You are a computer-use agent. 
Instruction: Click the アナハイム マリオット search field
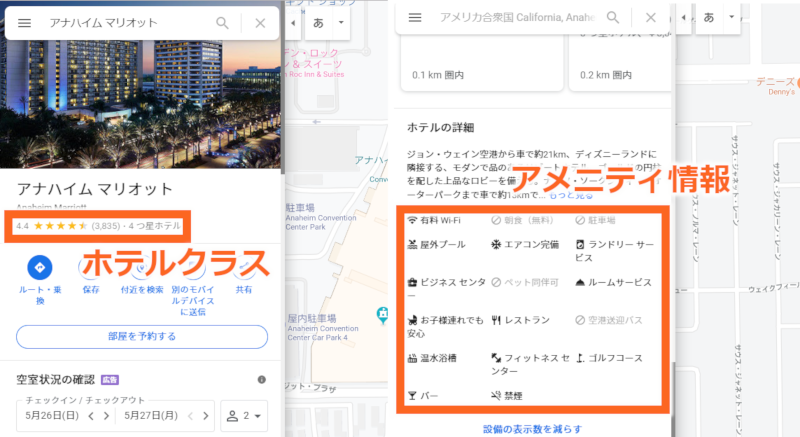pos(104,23)
